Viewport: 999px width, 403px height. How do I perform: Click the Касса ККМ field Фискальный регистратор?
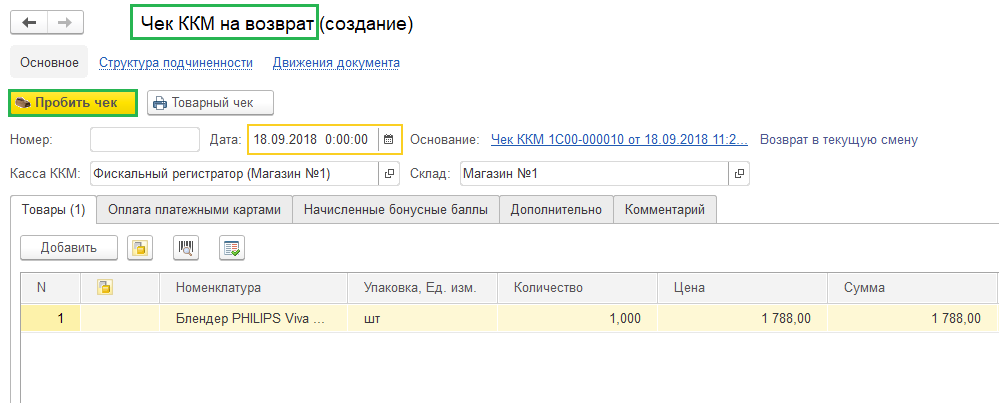234,173
